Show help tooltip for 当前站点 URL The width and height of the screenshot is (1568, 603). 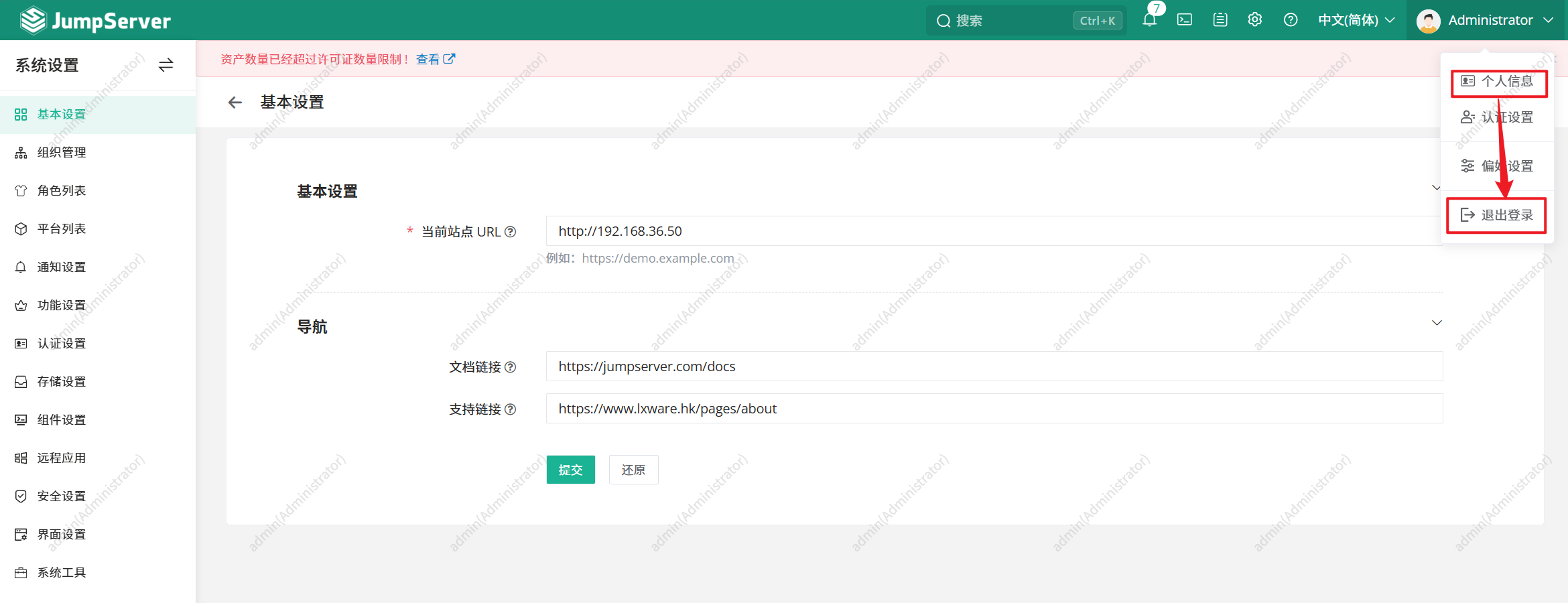point(511,232)
